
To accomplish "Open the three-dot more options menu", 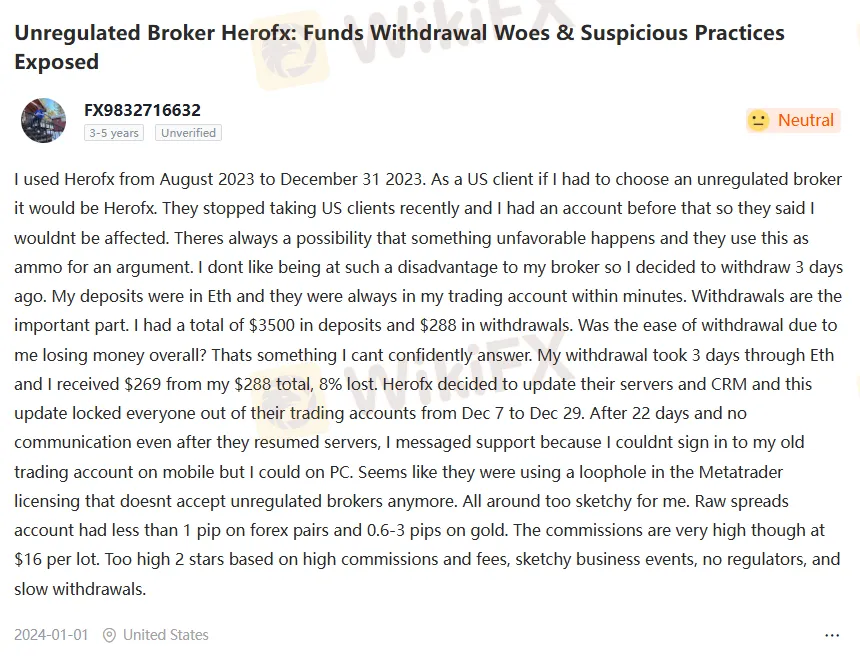I will pyautogui.click(x=832, y=635).
